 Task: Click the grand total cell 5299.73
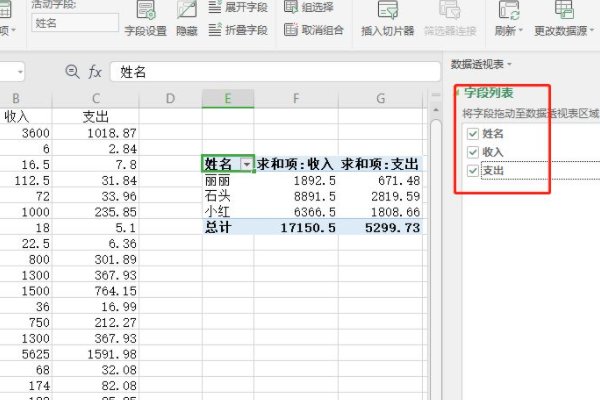click(x=380, y=227)
